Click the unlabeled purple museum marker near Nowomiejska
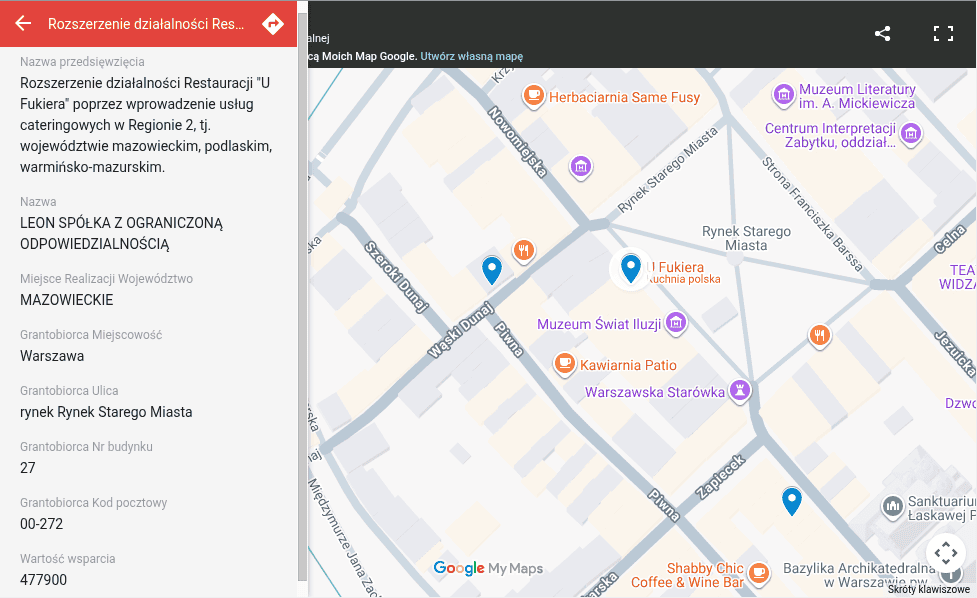977x598 pixels. point(581,166)
